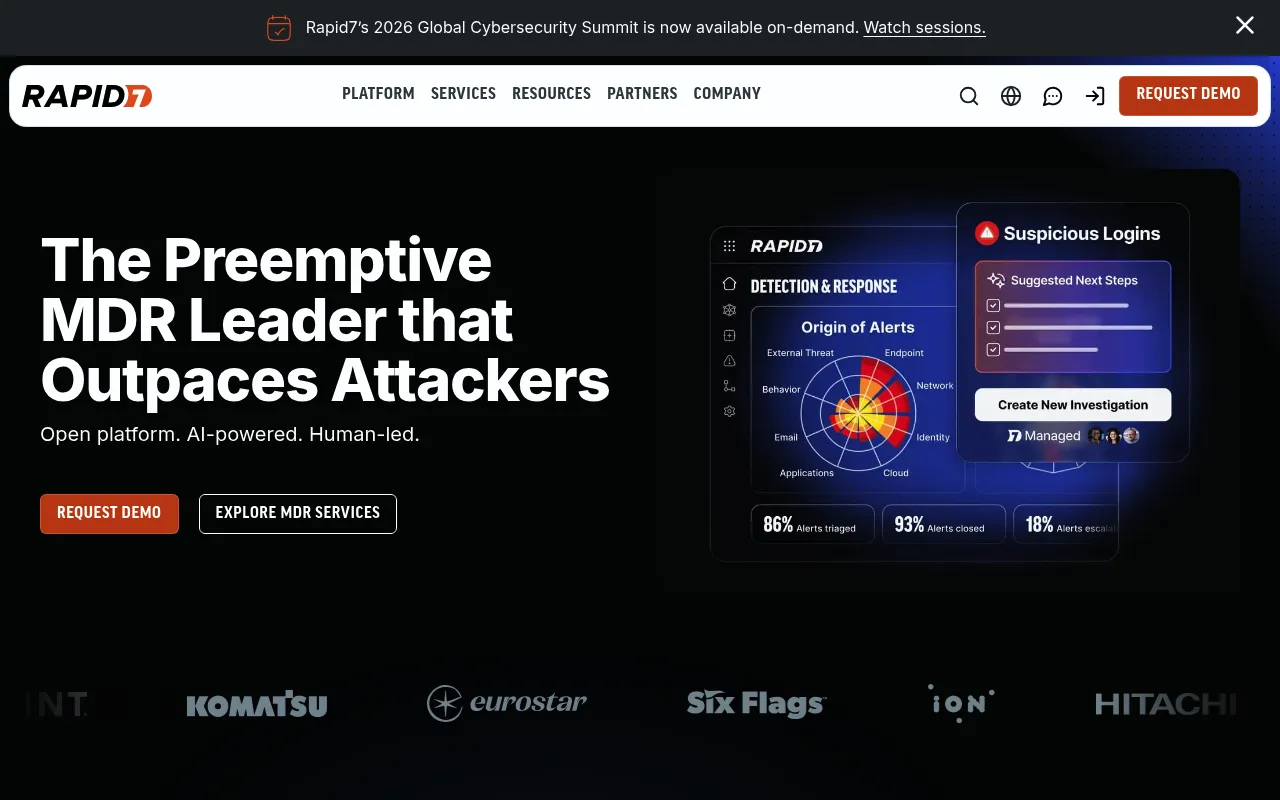Follow the Watch sessions link
Screen dimensions: 1280x800
point(925,28)
